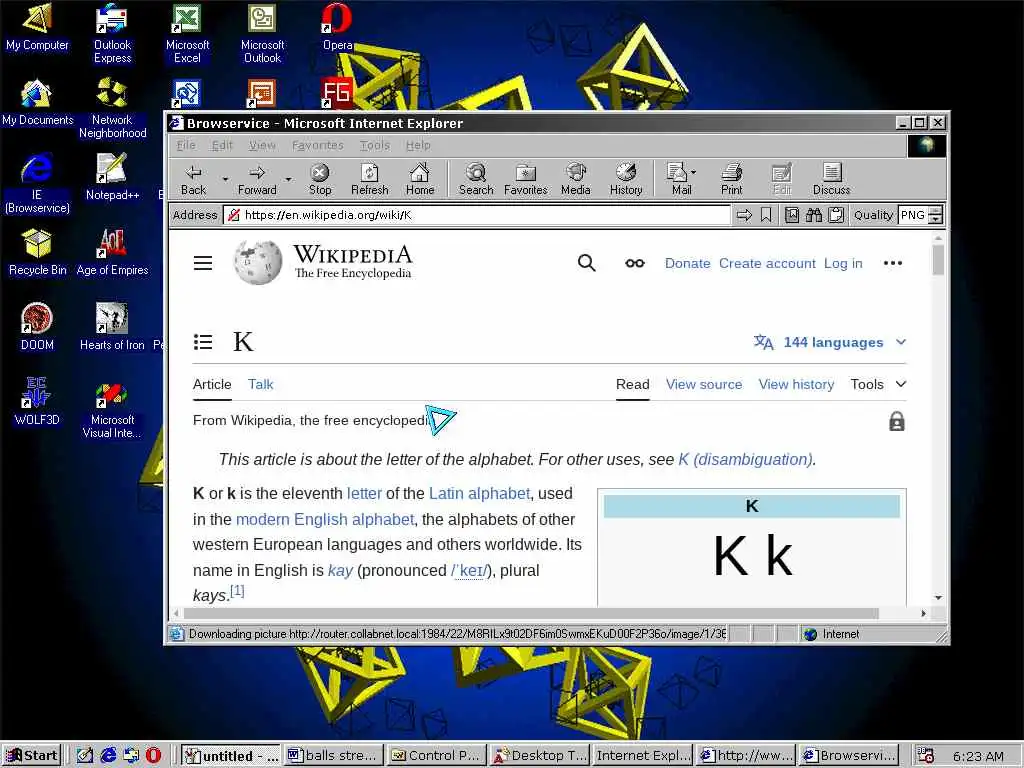Refresh the current page
The width and height of the screenshot is (1024, 768).
pos(370,180)
